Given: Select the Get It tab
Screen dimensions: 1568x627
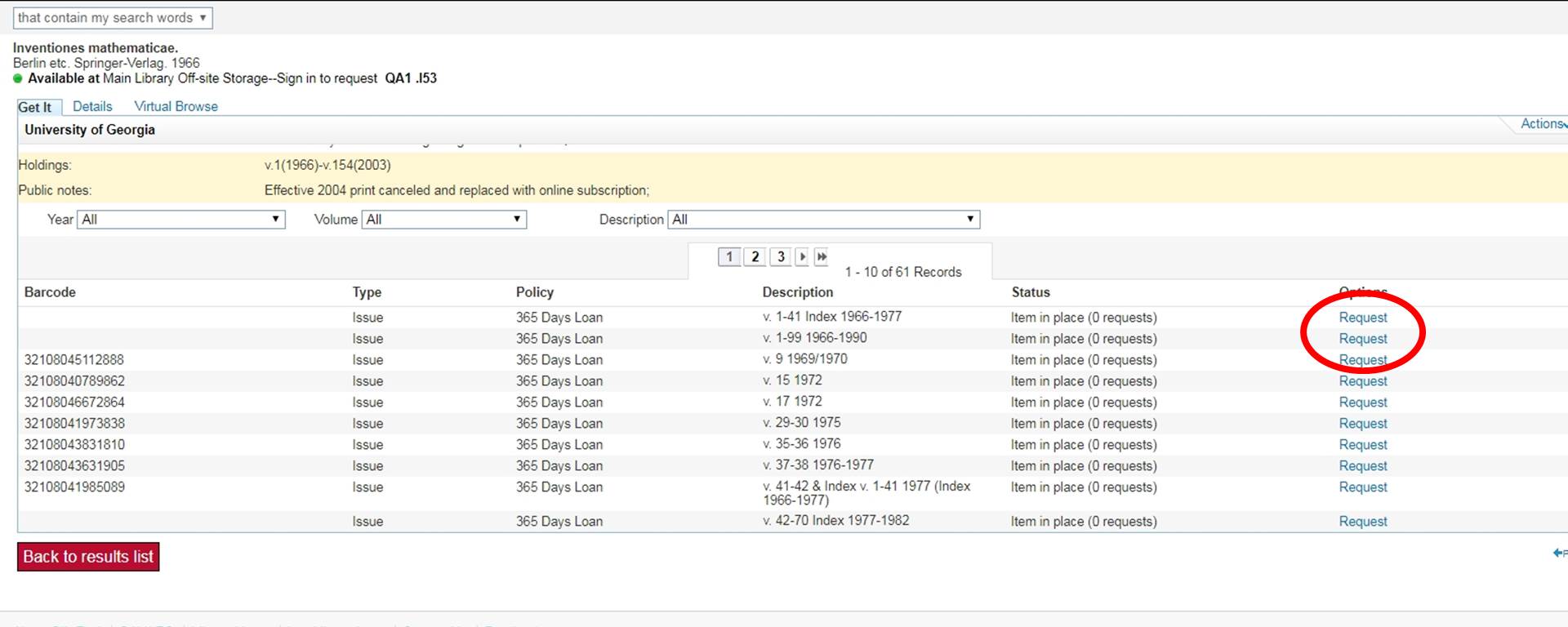Looking at the screenshot, I should [x=35, y=108].
